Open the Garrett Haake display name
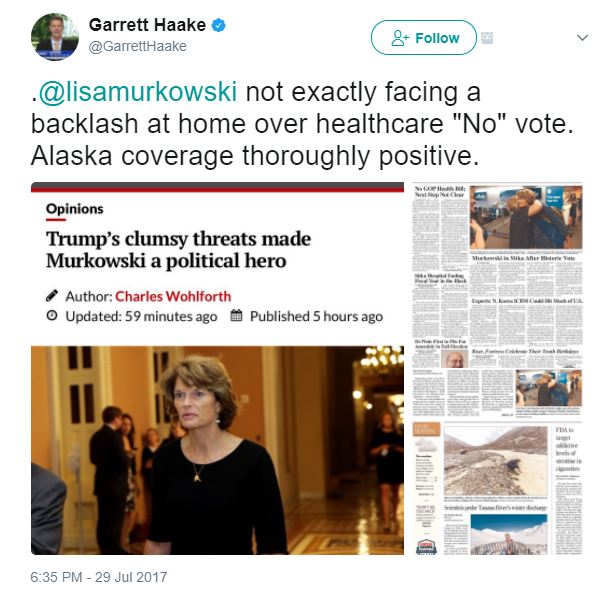616x596 pixels. [147, 25]
